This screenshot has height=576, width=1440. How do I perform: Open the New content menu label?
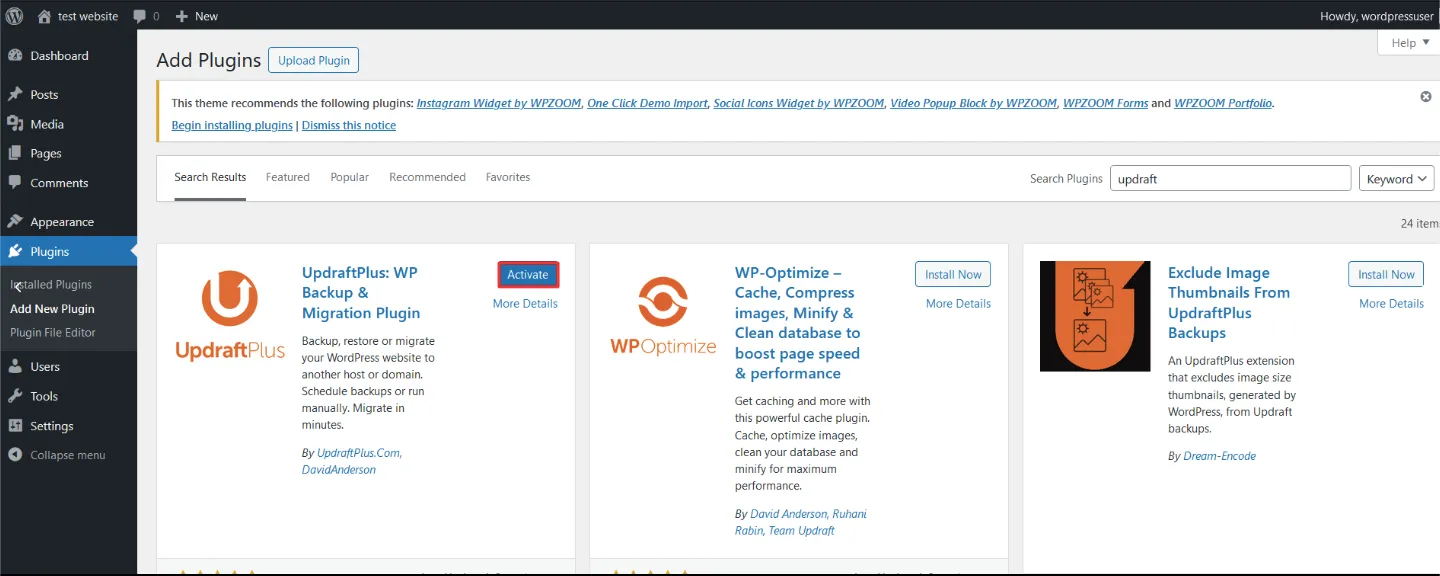[x=206, y=16]
